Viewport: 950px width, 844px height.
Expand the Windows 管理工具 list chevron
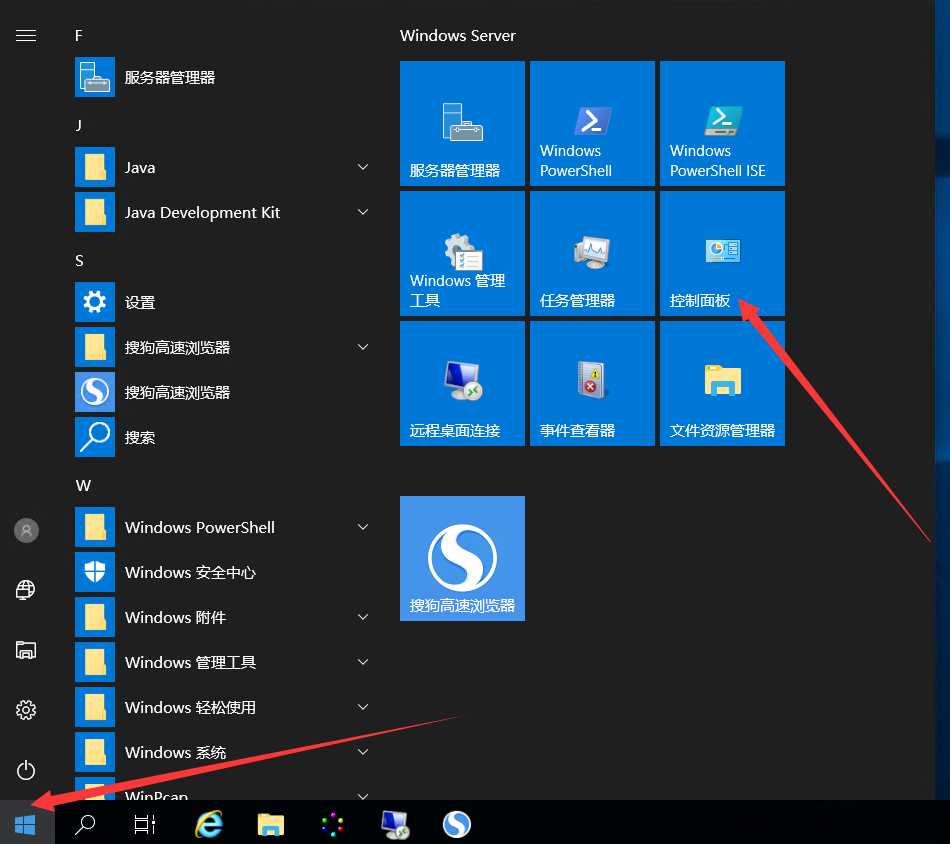(x=363, y=662)
